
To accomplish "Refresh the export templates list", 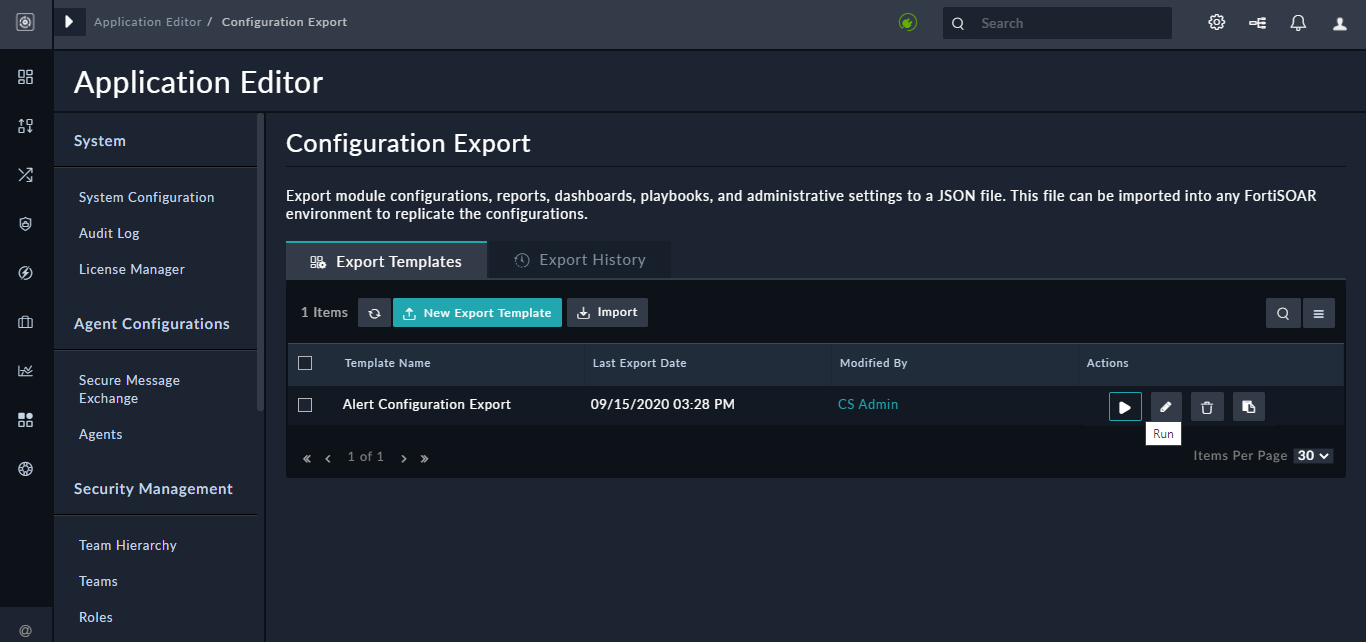I will [x=374, y=312].
